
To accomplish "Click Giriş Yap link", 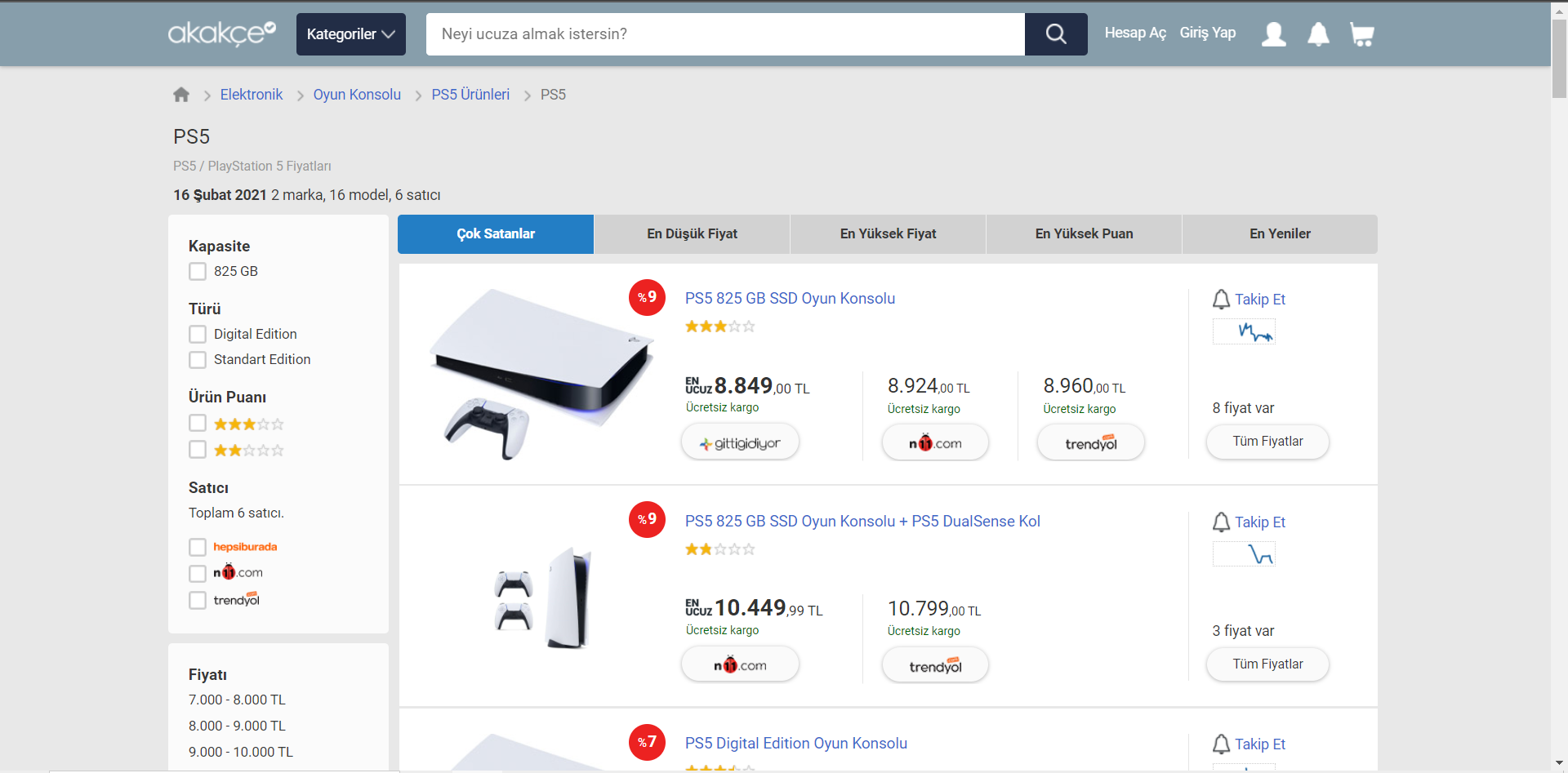I will click(x=1207, y=33).
